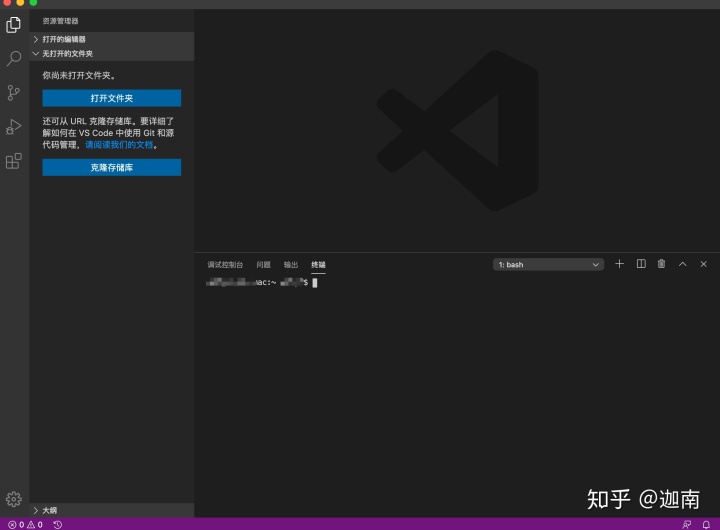Collapse the 无打开的文件夹 section
The height and width of the screenshot is (530, 720).
point(112,54)
